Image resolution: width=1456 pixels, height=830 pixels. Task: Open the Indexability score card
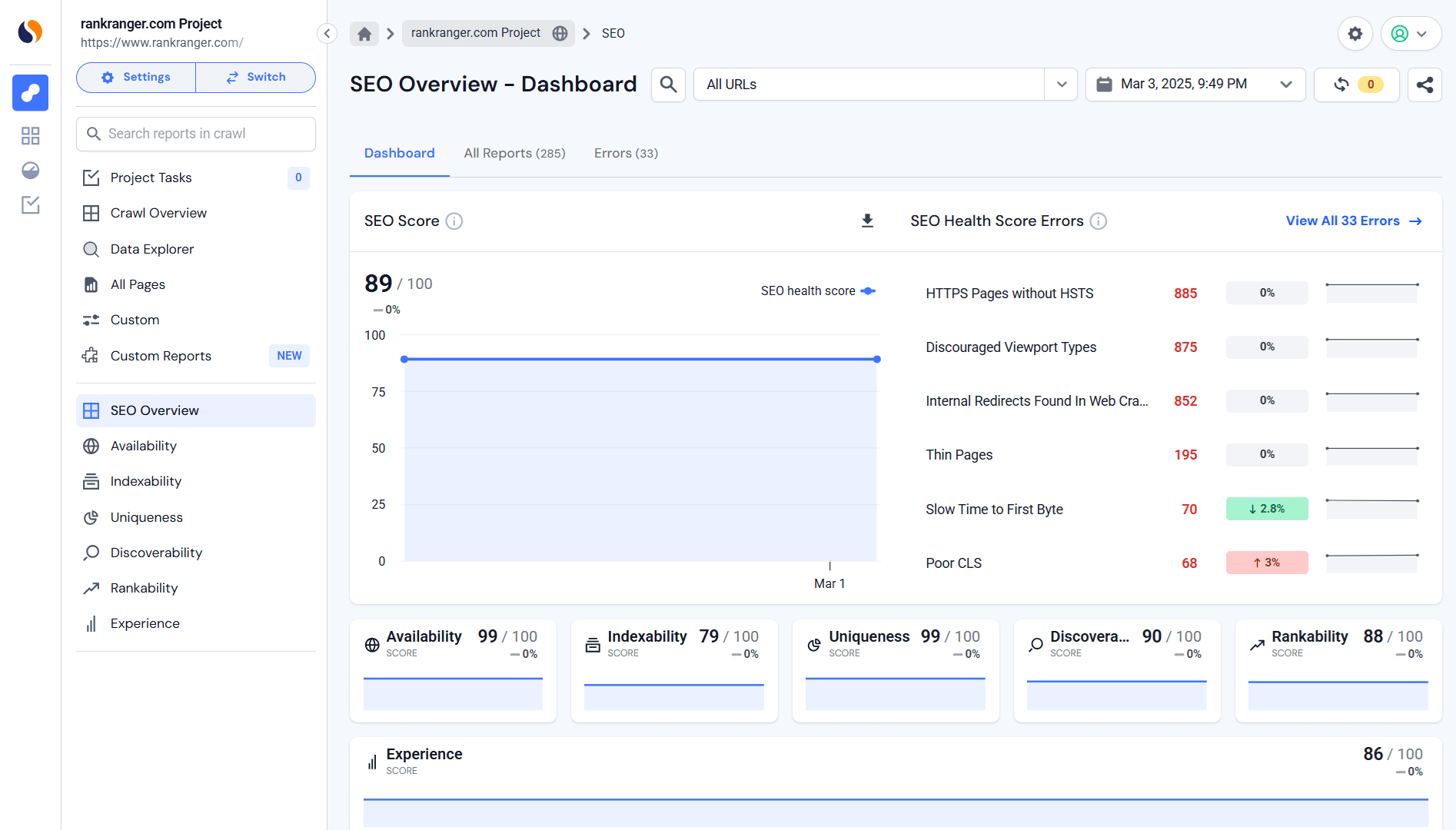click(674, 671)
